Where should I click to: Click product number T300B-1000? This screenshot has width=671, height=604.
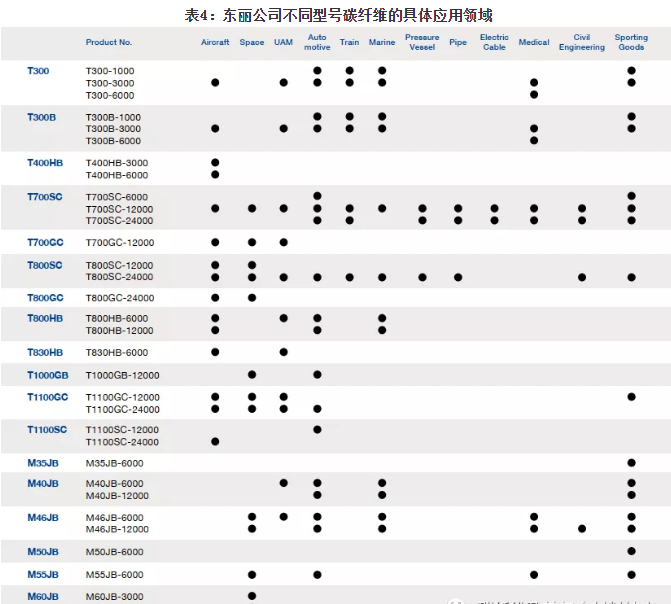coord(113,117)
